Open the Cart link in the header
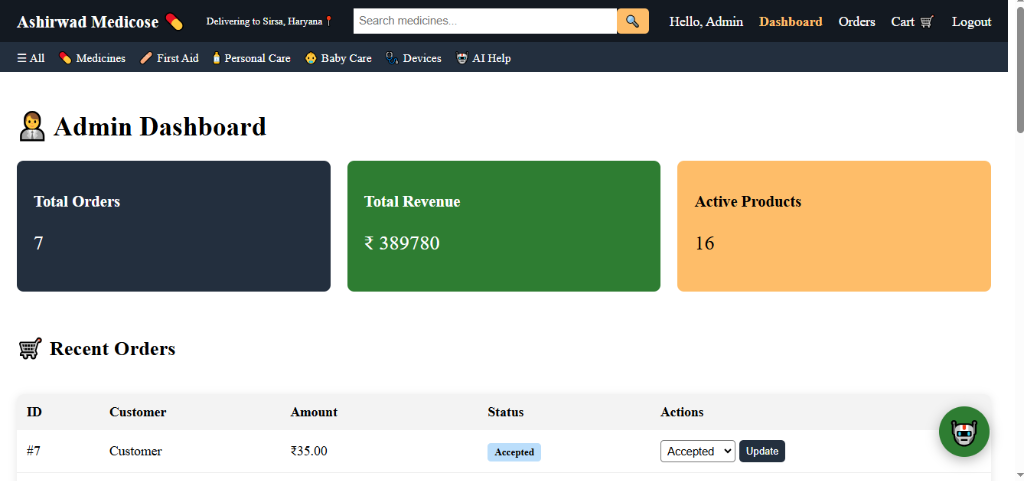 point(912,22)
